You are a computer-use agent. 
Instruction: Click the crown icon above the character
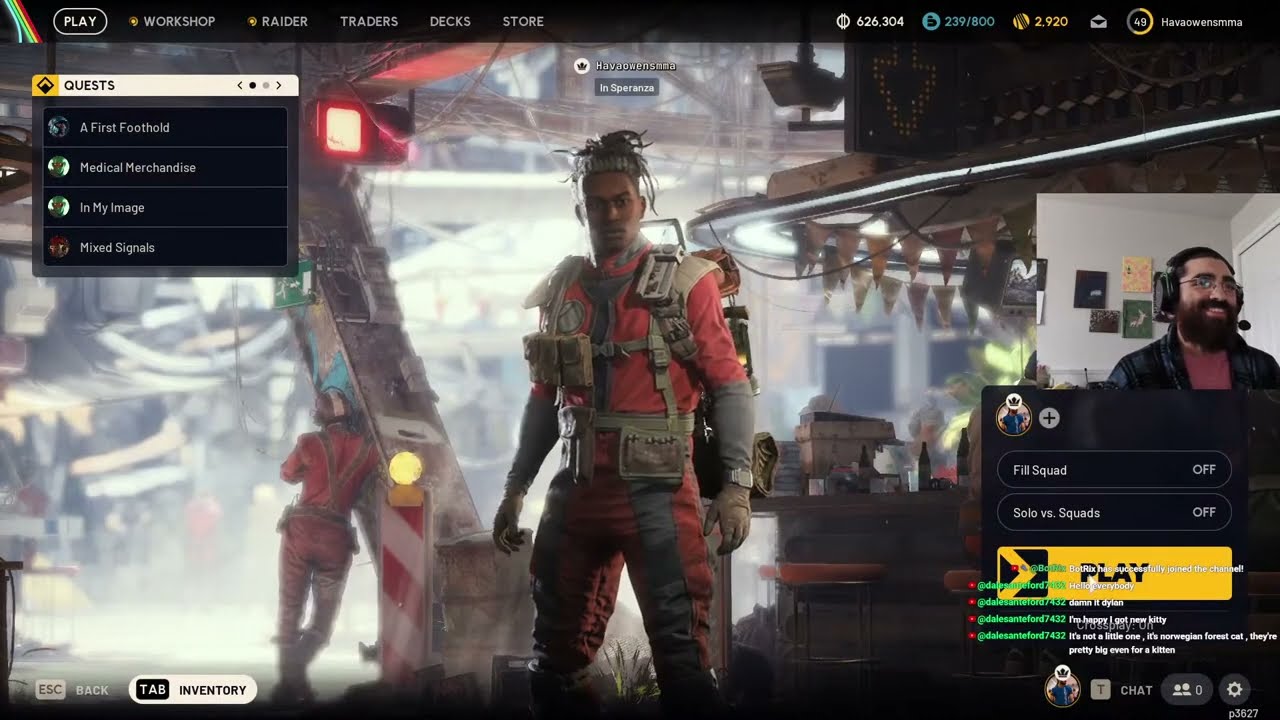[581, 66]
